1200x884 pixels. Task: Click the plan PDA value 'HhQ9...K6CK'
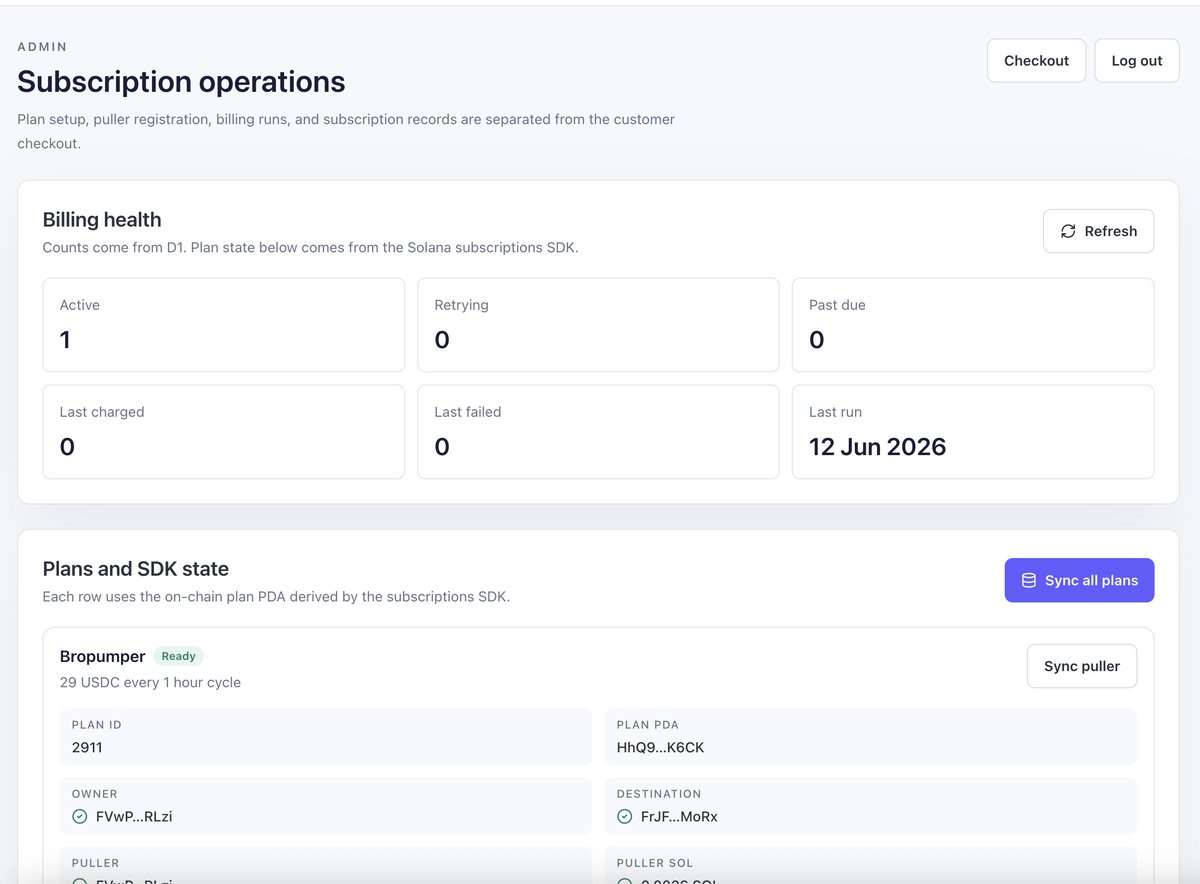(x=661, y=747)
